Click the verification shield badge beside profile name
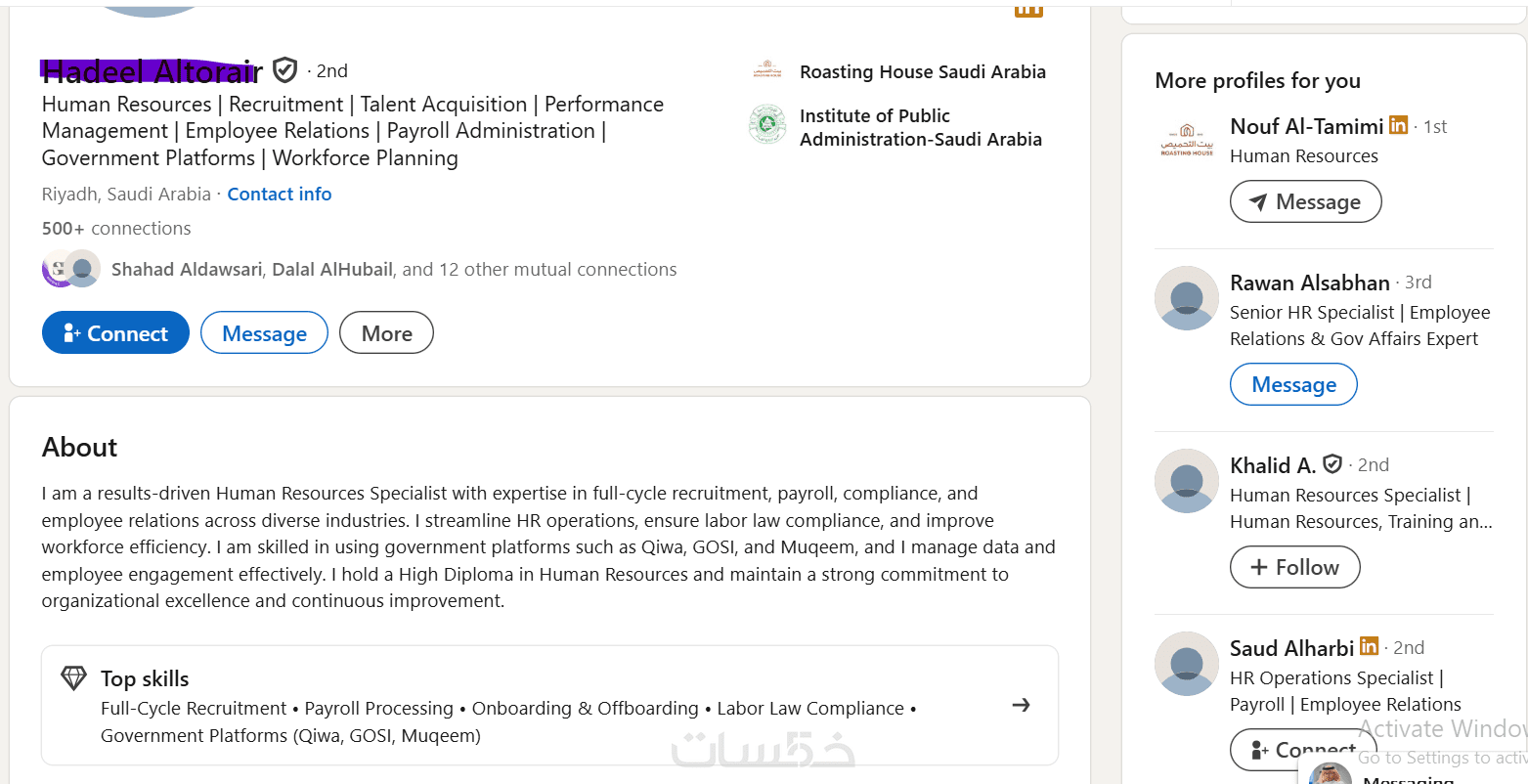This screenshot has width=1528, height=784. point(284,70)
